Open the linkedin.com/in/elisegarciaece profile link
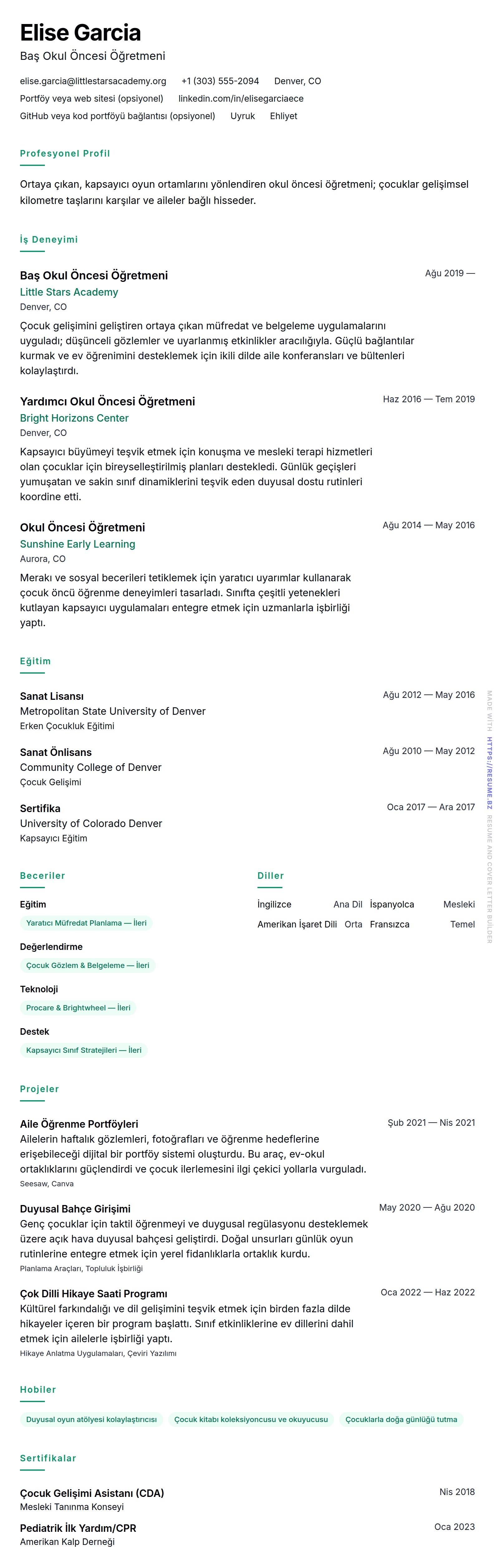 (241, 99)
